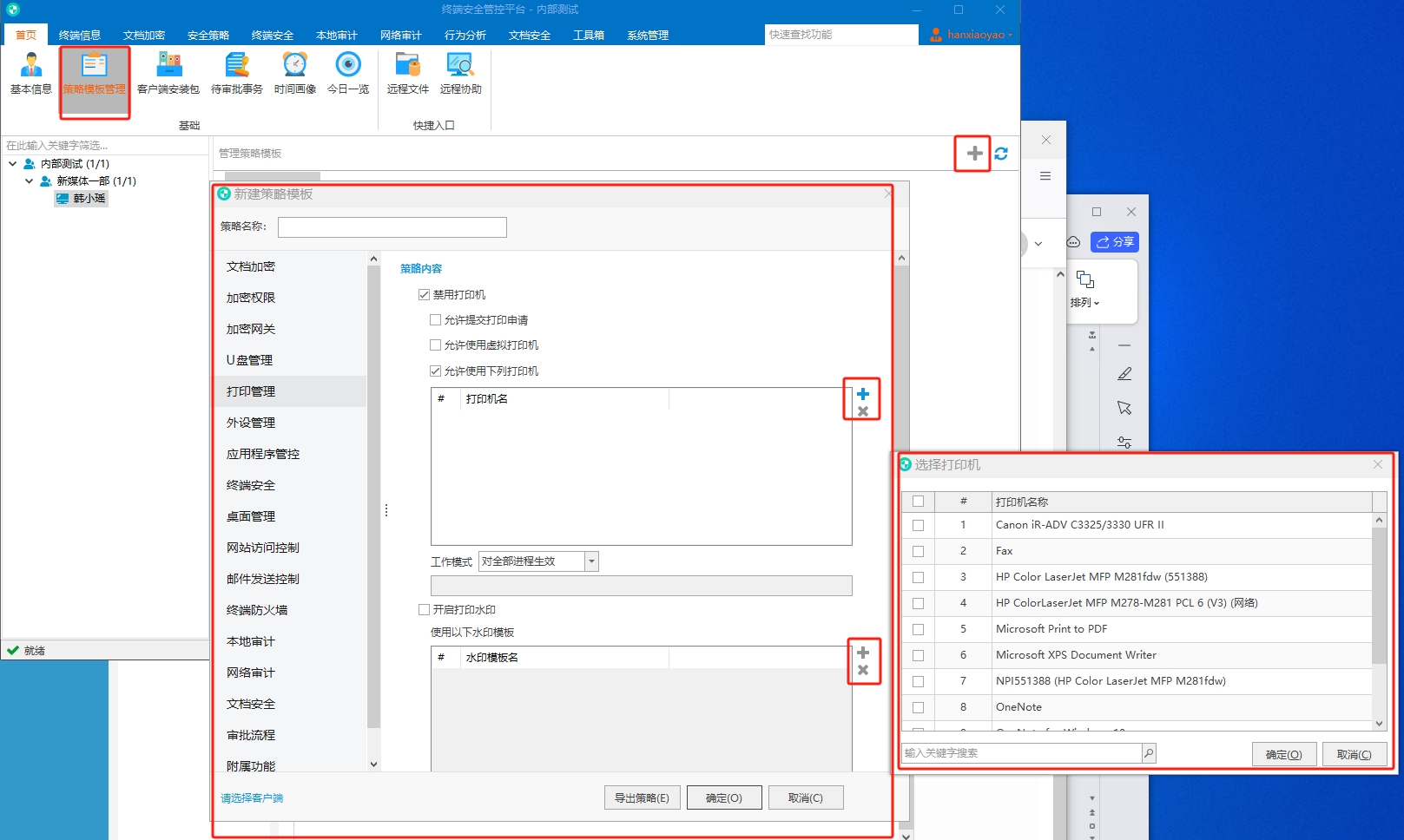Image resolution: width=1404 pixels, height=840 pixels.
Task: Select pen tool in background window
Action: click(x=1124, y=374)
